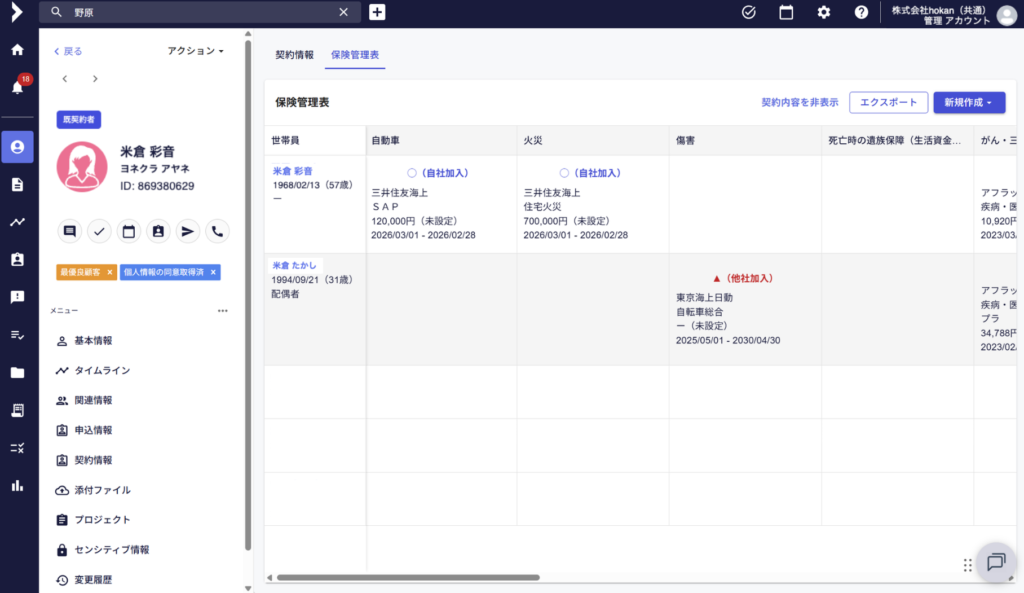This screenshot has width=1024, height=593.
Task: Remove the 個人情報の同意取得済 tag
Action: (x=213, y=272)
